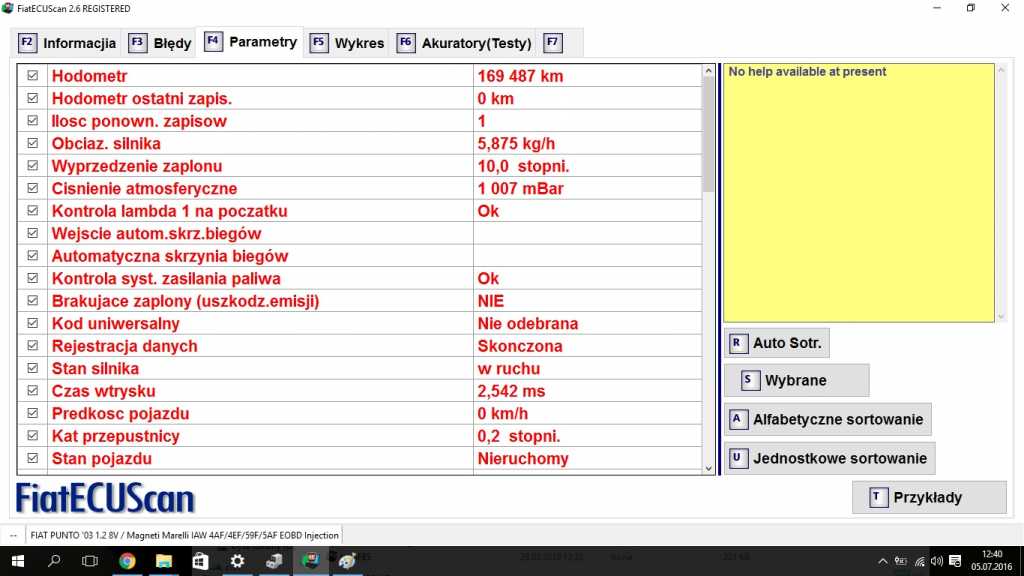The height and width of the screenshot is (576, 1024).
Task: Click the Alfabetyczne sortowanie button
Action: click(x=828, y=419)
